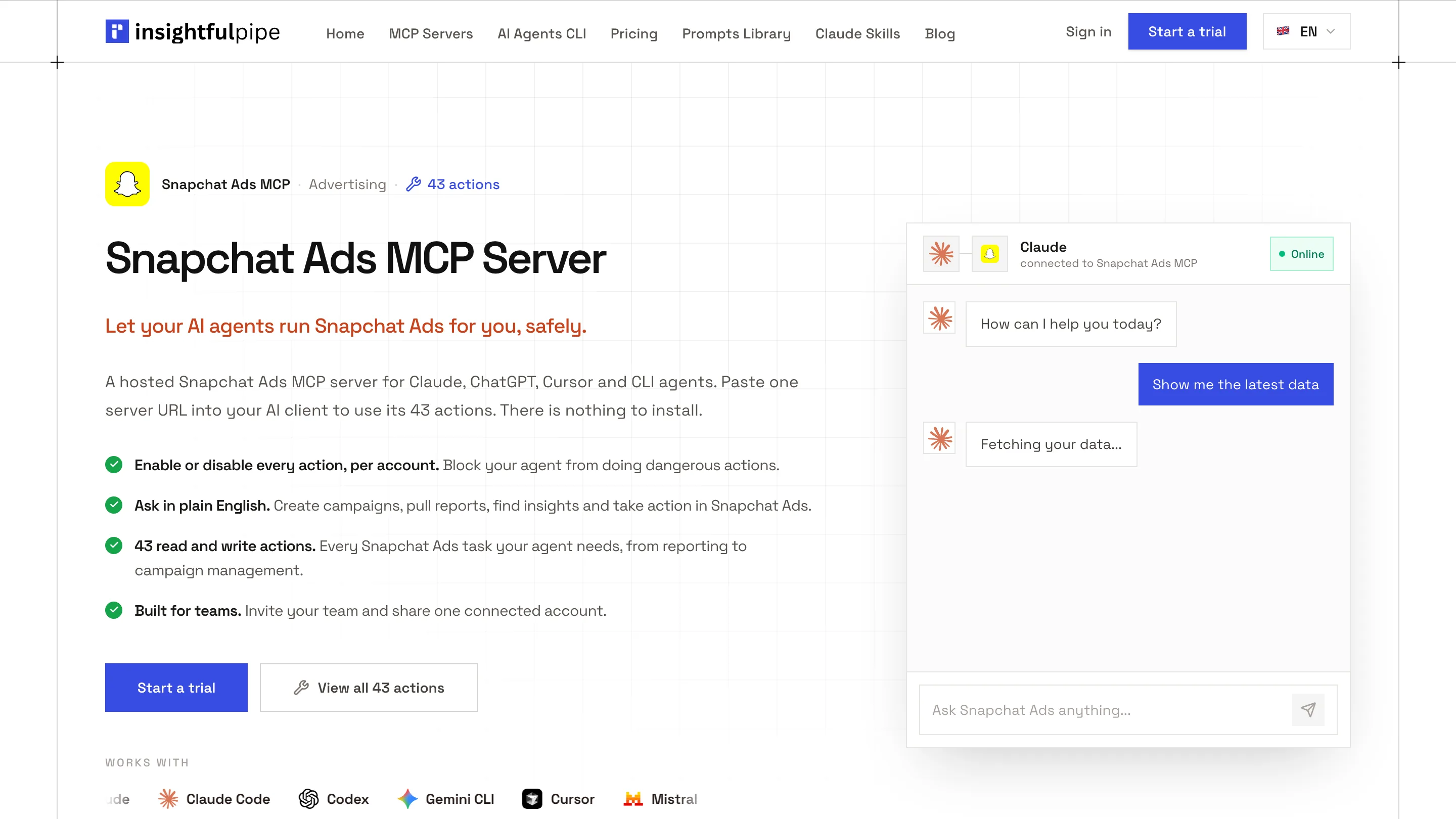
Task: Click 'Gemini CLI' label in works with row
Action: pyautogui.click(x=460, y=799)
